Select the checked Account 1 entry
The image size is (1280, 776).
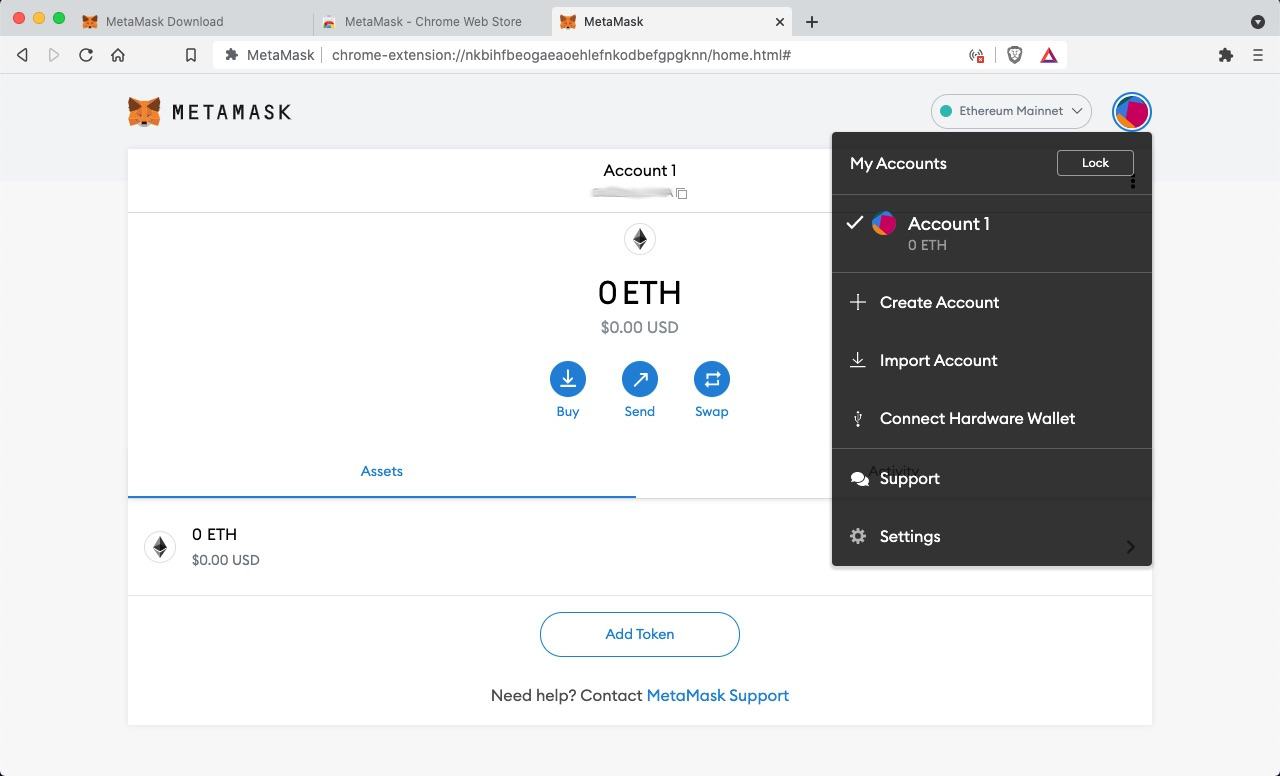pos(992,233)
